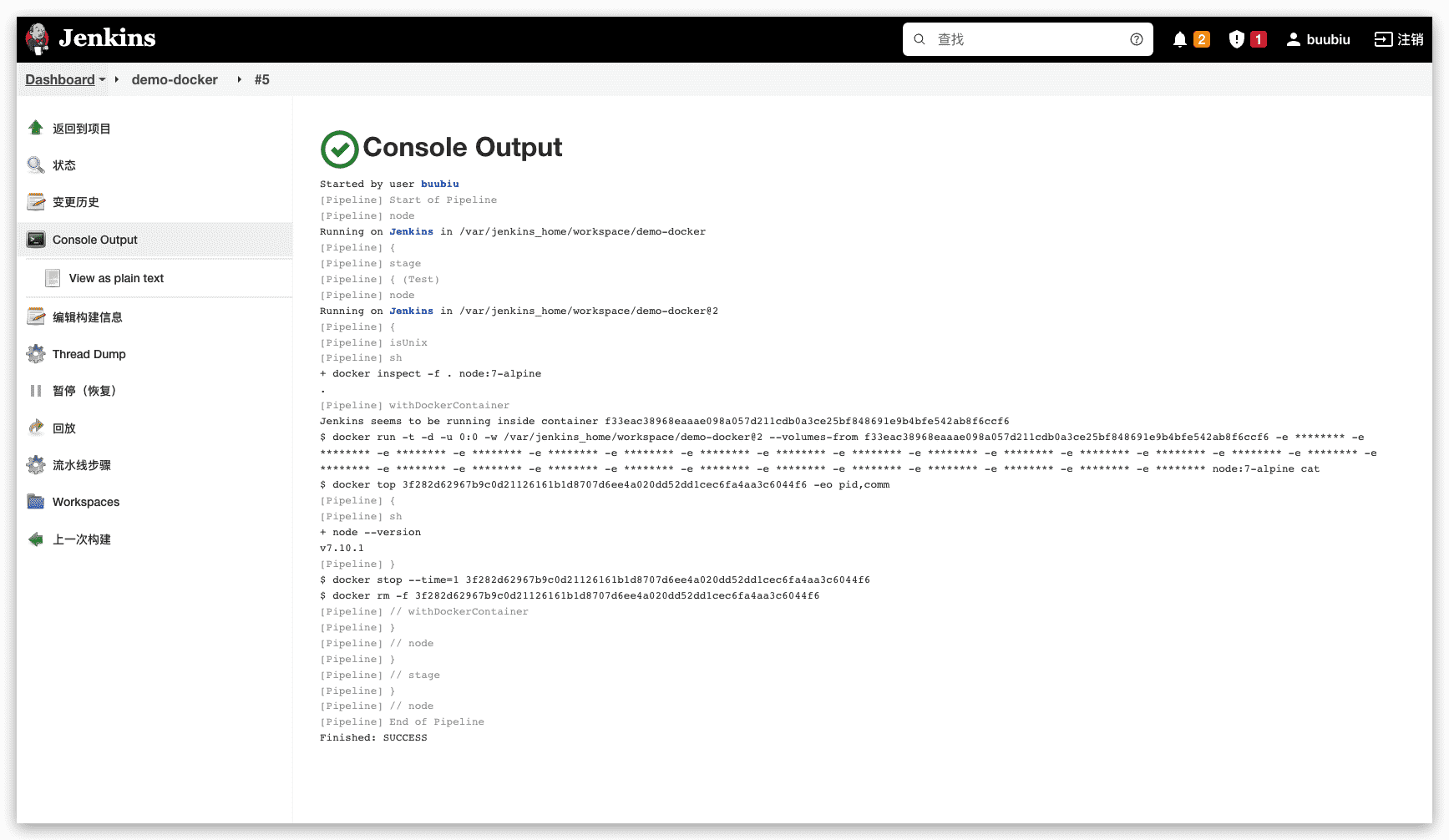
Task: Expand the chevron before demo-docker breadcrumb
Action: 117,80
